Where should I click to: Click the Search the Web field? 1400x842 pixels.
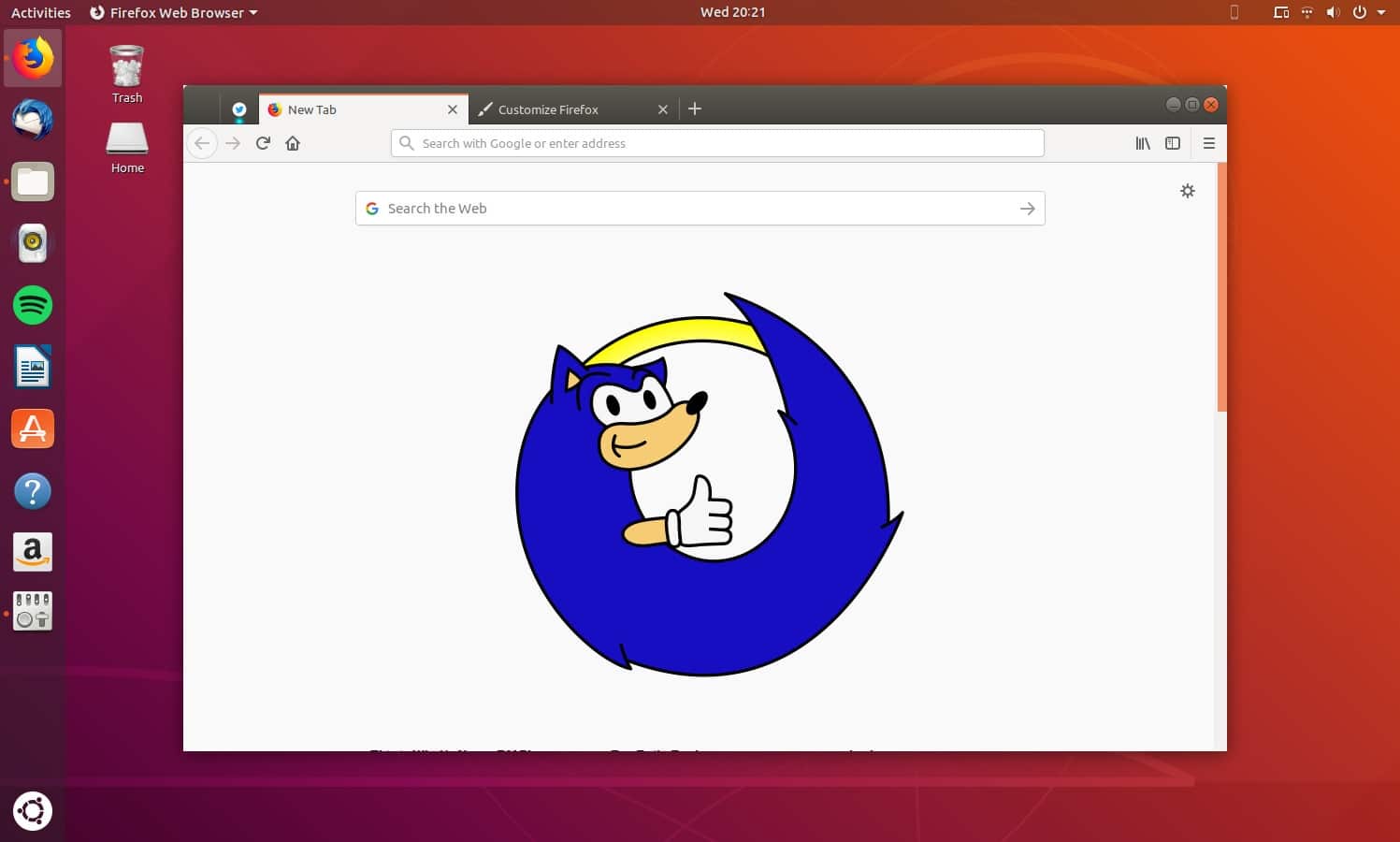[700, 209]
